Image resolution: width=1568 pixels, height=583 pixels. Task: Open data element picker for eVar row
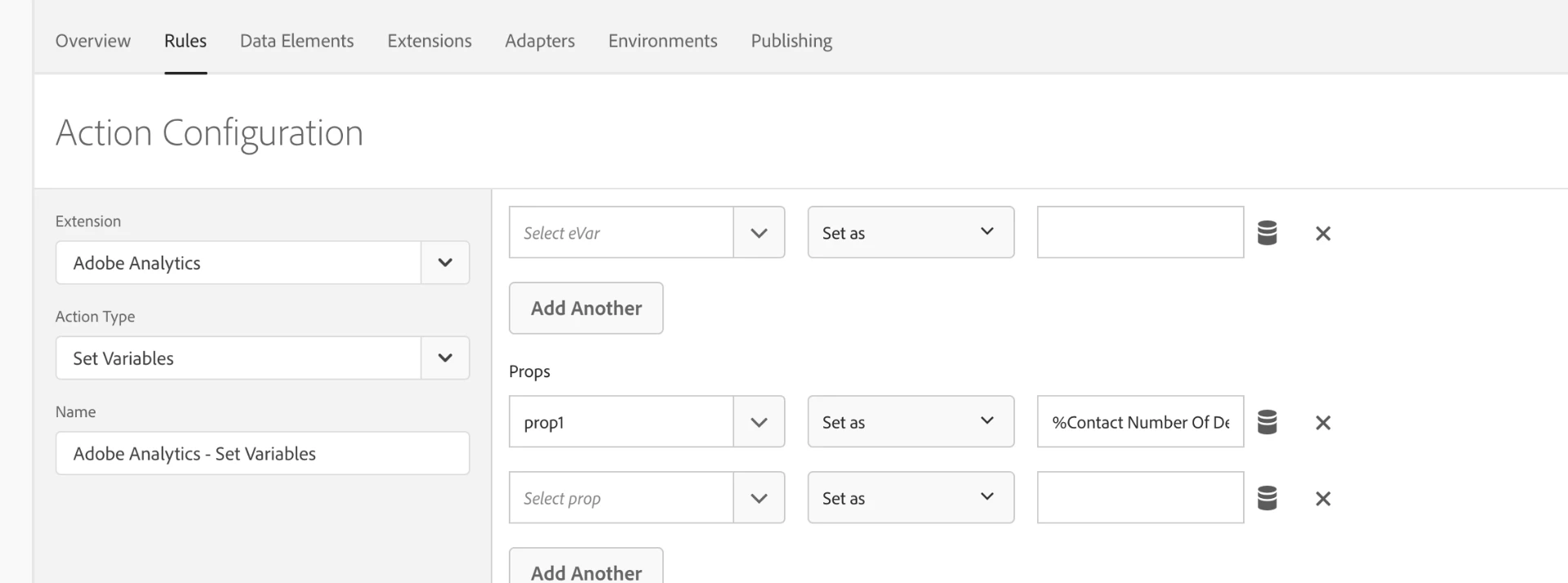(1267, 233)
